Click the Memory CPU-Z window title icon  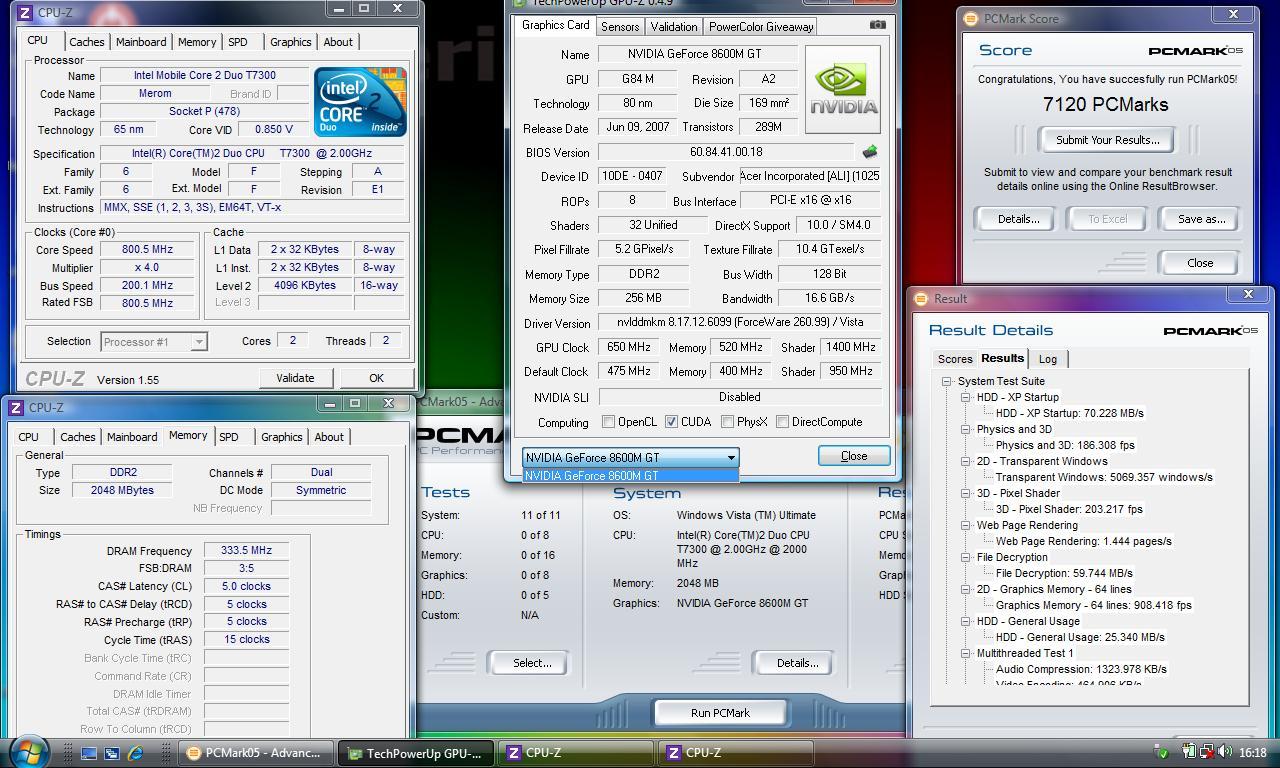pos(17,407)
